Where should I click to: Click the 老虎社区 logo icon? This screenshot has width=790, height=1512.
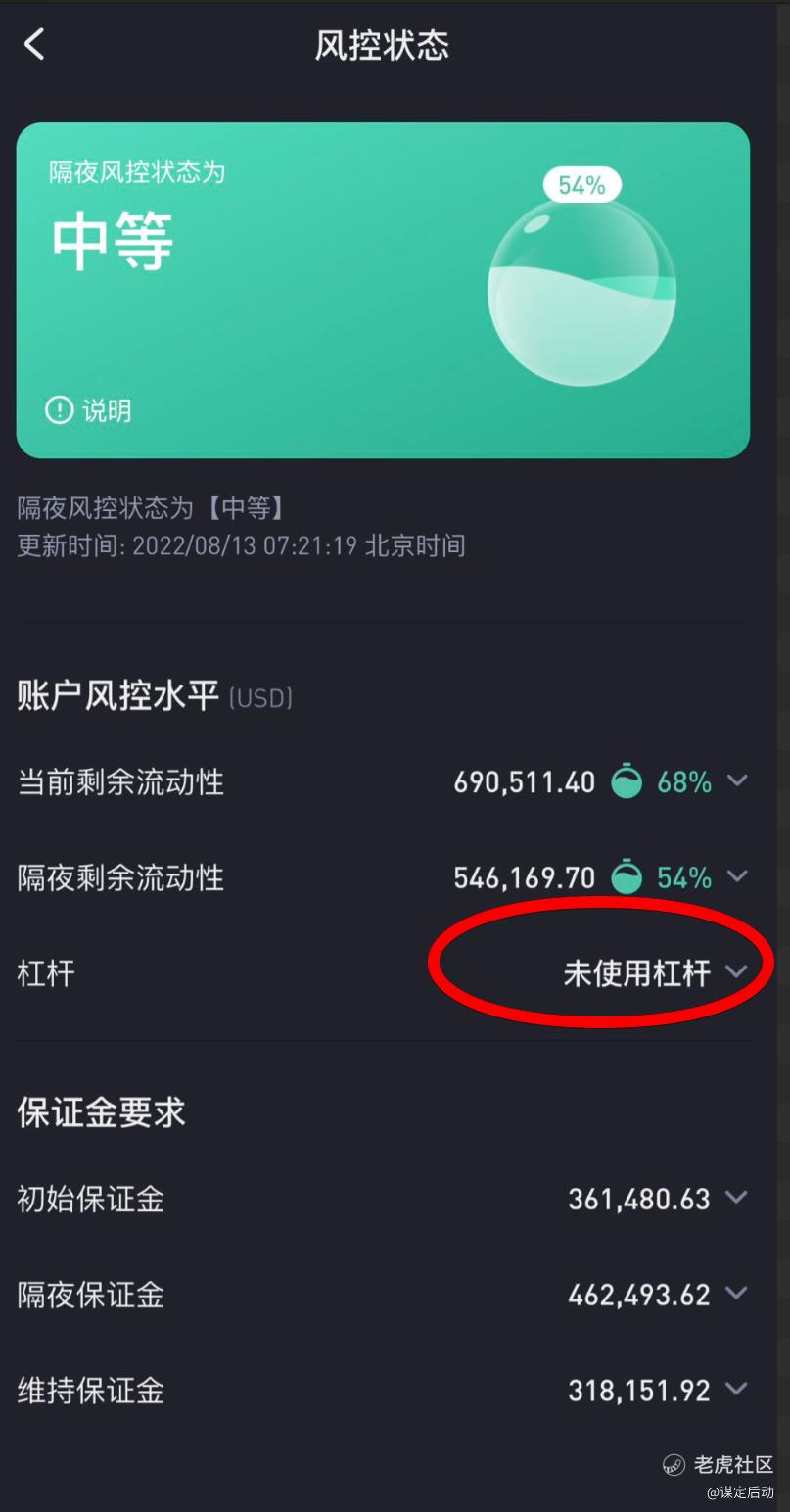point(674,1465)
